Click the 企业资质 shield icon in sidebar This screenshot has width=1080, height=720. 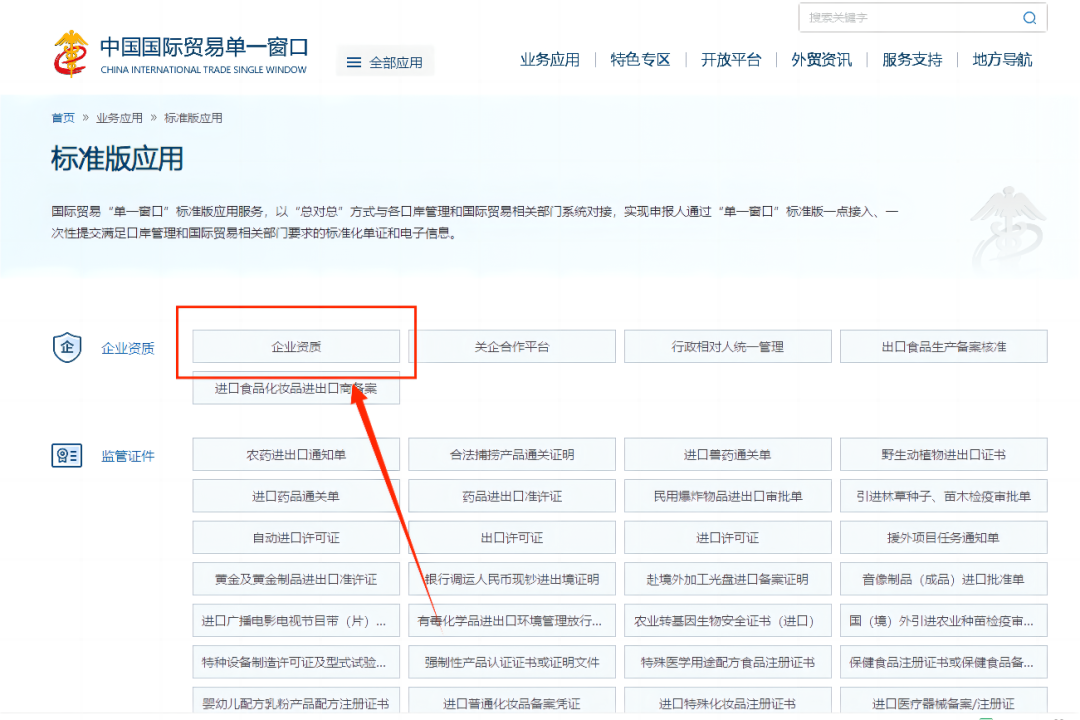(x=67, y=348)
